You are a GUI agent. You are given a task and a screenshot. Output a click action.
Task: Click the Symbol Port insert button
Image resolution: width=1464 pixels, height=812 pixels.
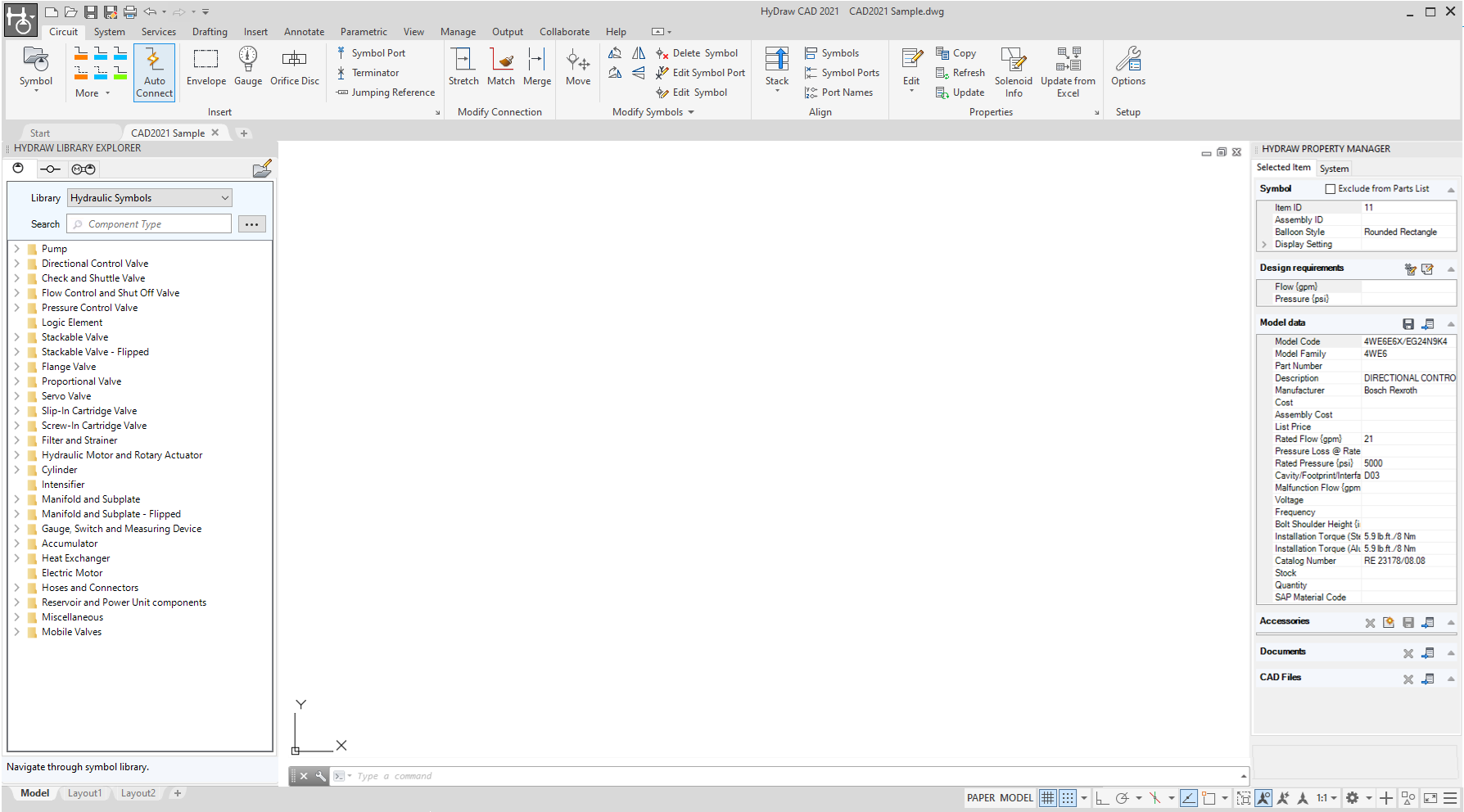click(370, 53)
